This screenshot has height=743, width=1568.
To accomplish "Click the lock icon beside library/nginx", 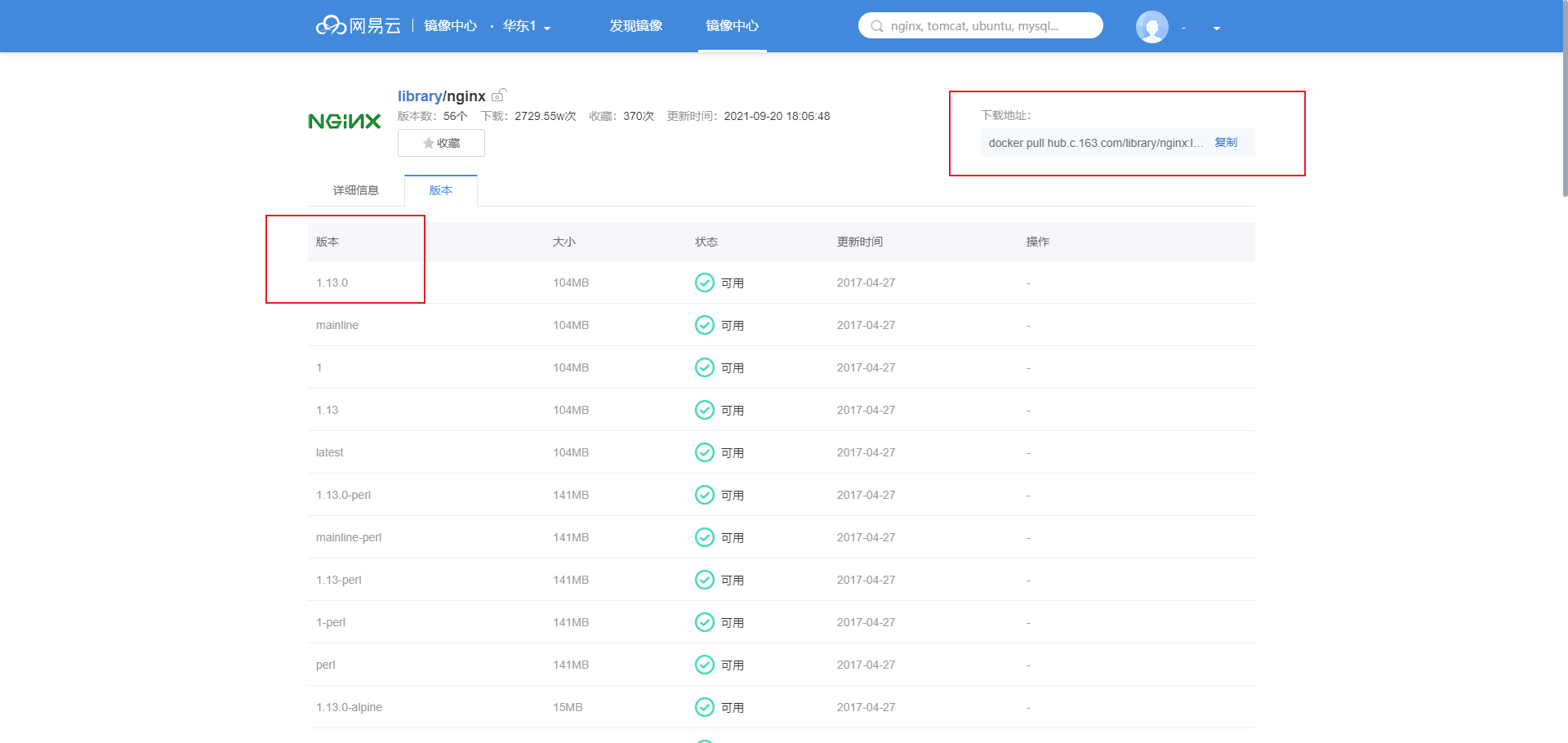I will (499, 96).
